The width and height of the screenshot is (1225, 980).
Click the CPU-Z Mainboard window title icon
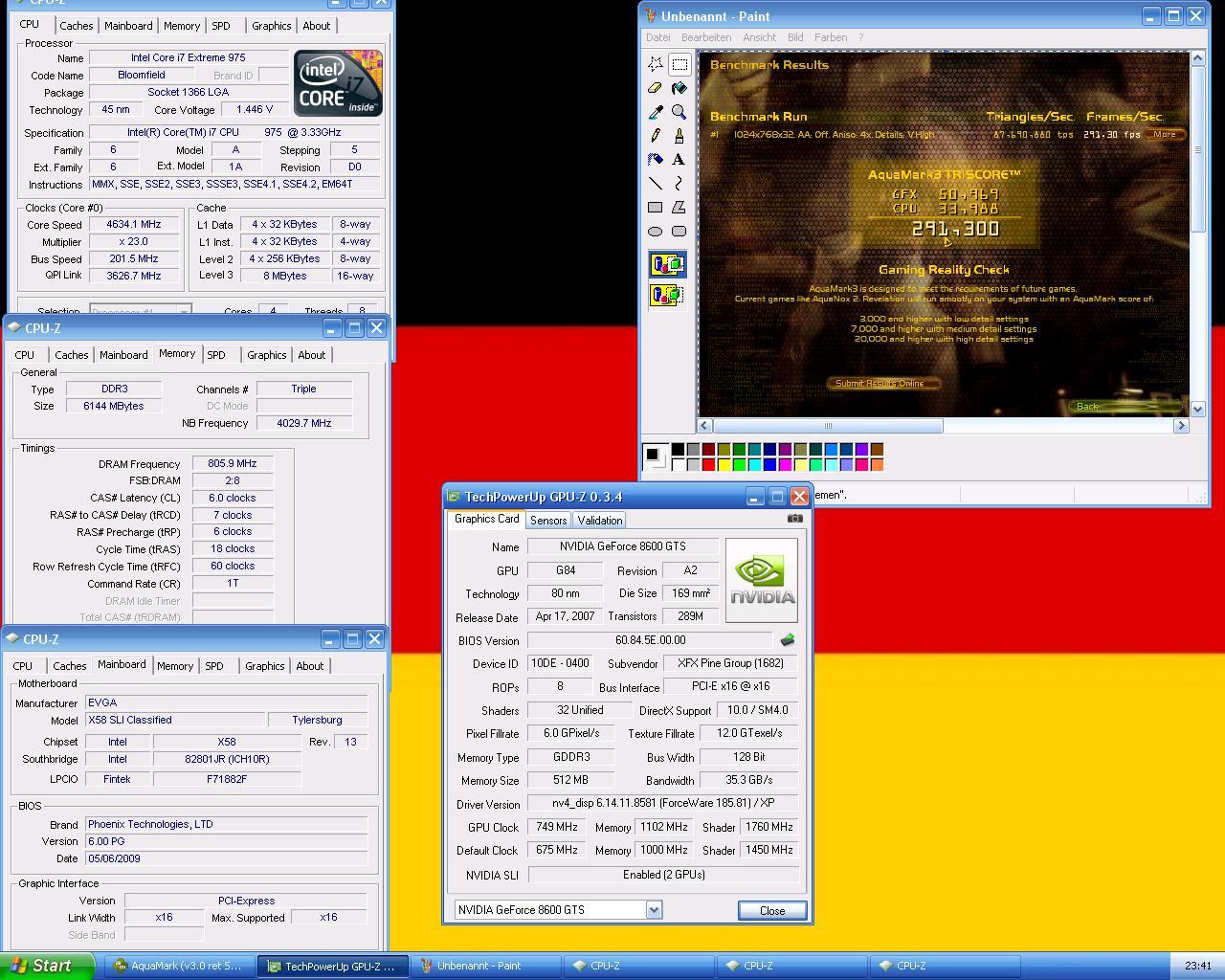[14, 639]
